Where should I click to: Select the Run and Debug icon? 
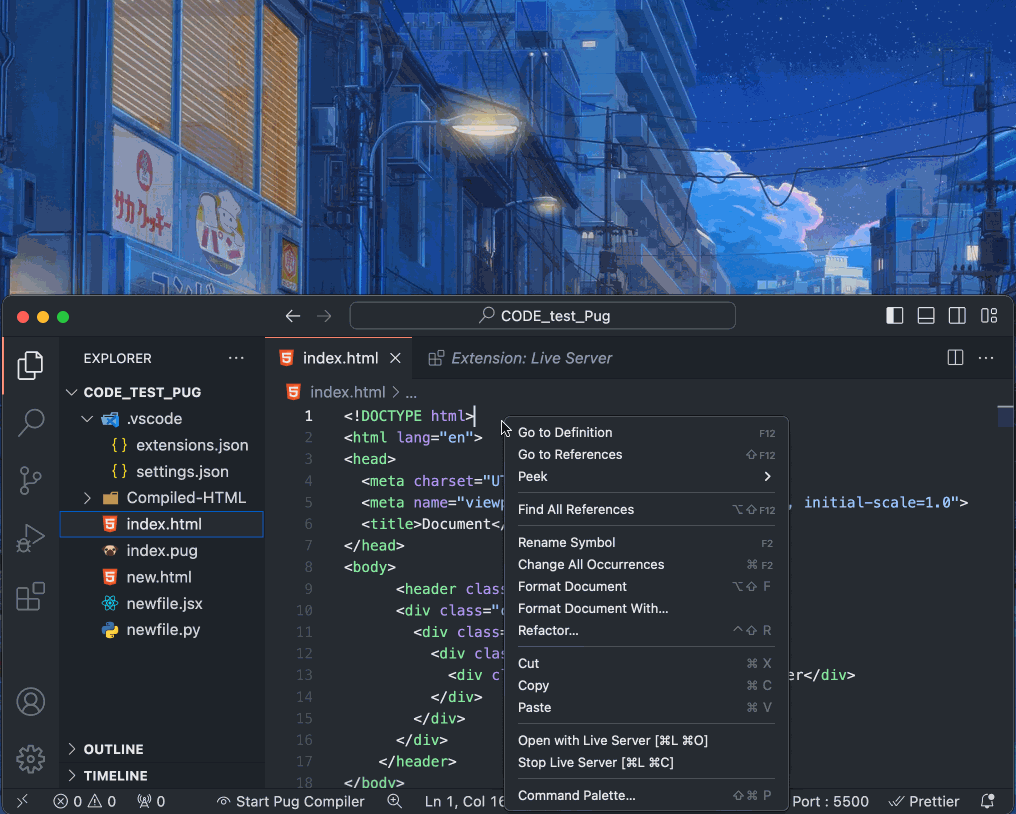[31, 535]
